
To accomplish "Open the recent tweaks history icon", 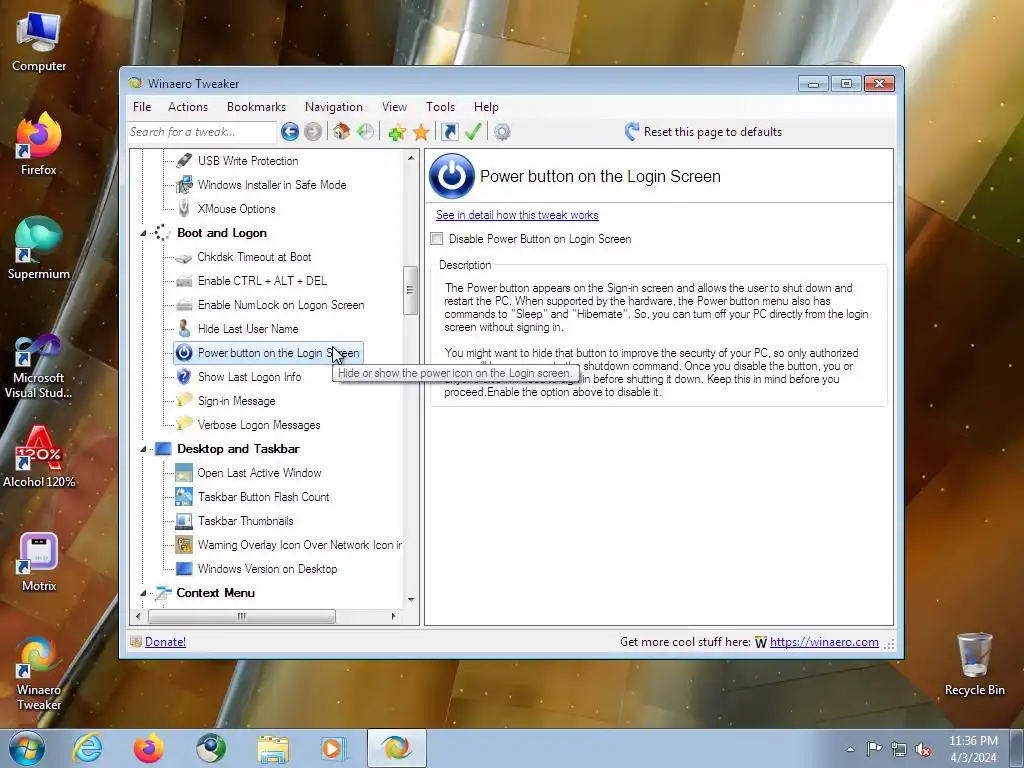I will pos(366,132).
